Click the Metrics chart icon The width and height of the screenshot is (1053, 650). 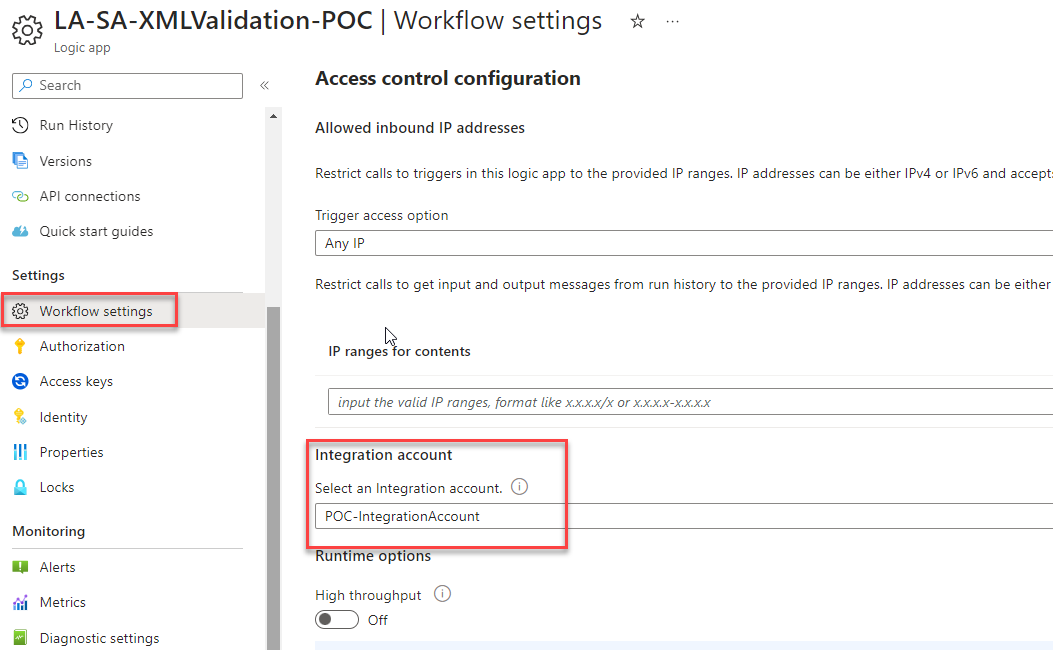20,602
